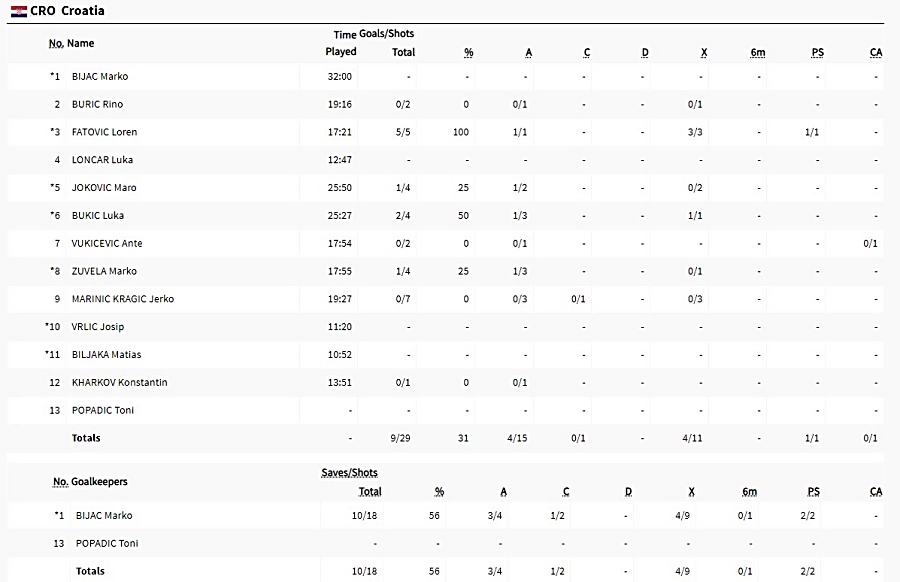Click the PS column header in player table

[817, 52]
